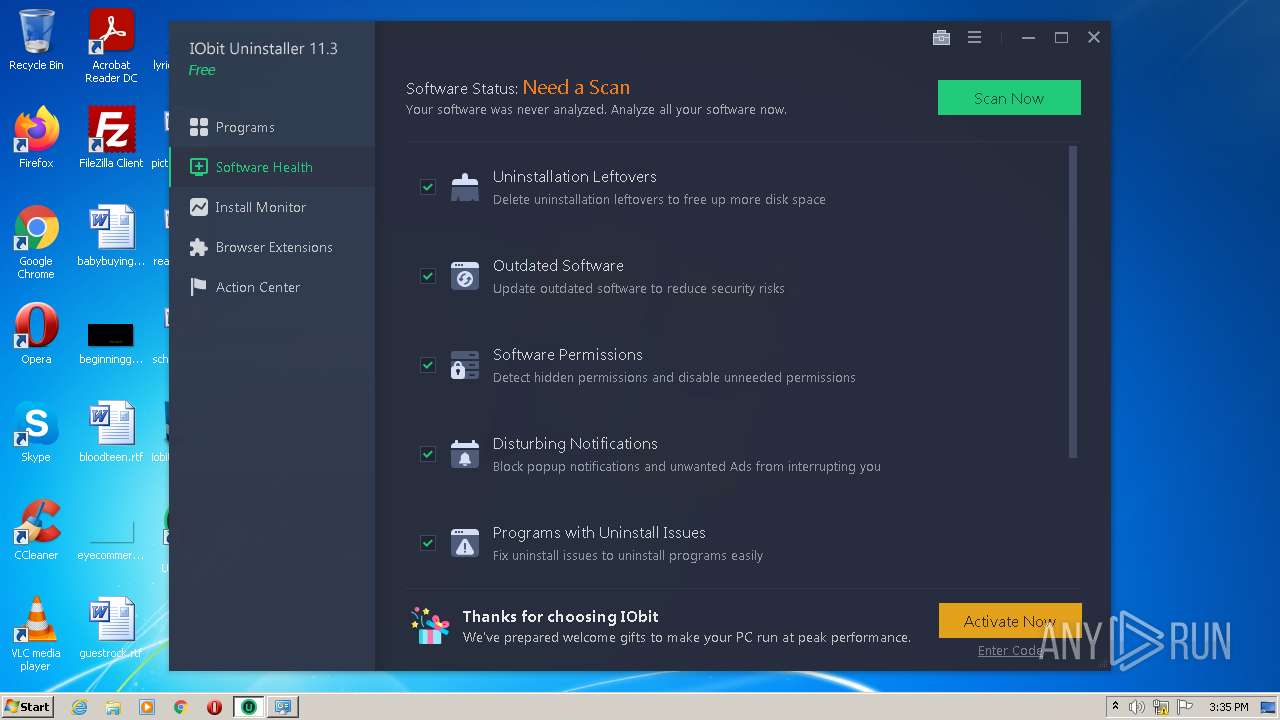Screen dimensions: 1280x720
Task: Open the hamburger options menu
Action: point(974,37)
